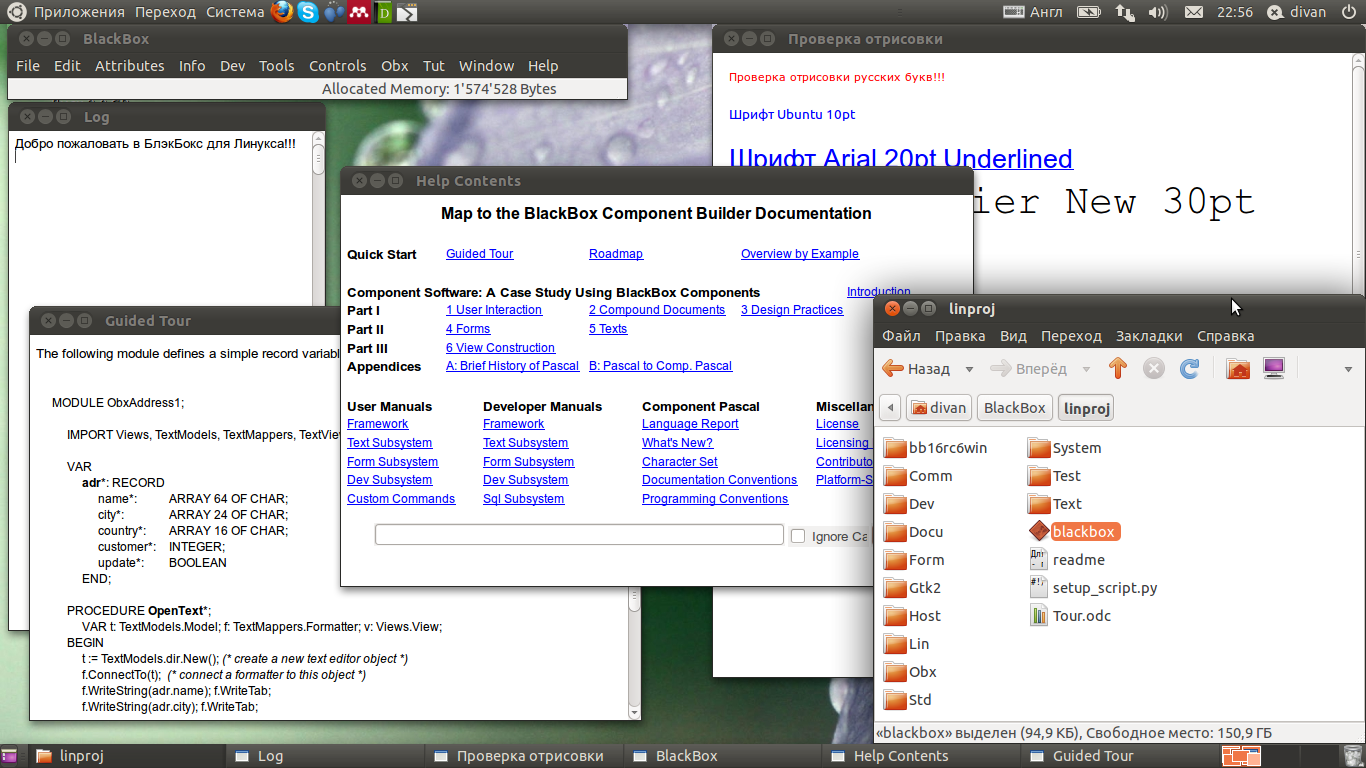Viewport: 1366px width, 768px height.
Task: Click the Reload icon in file manager
Action: click(x=1189, y=369)
